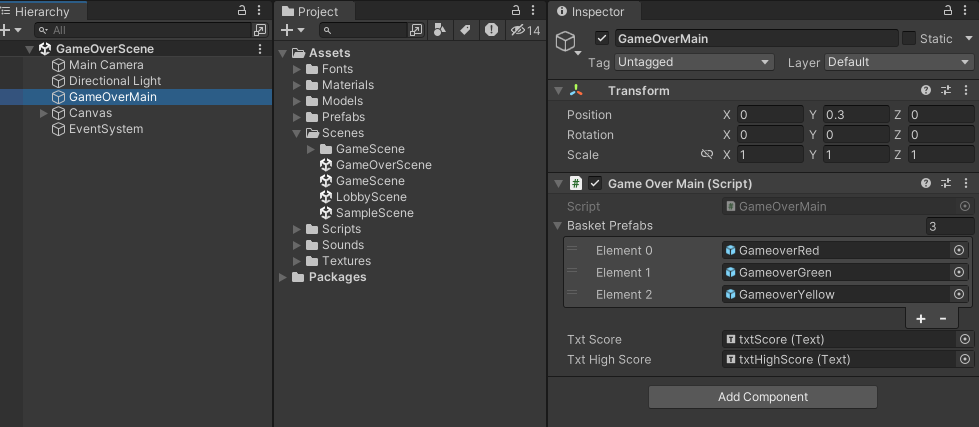Click Project search-by-type icon
Screen dimensions: 979x427
(416, 30)
